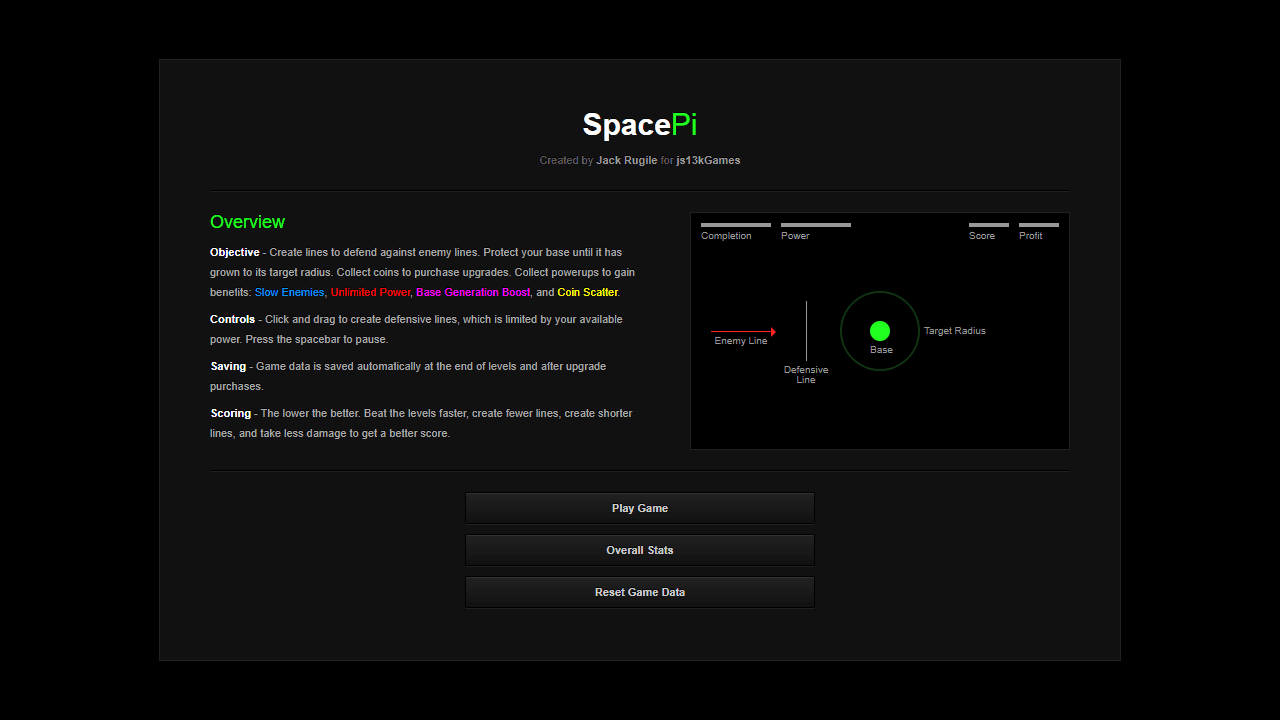The image size is (1280, 720).
Task: Click the white Defensive Line in diagram
Action: (x=806, y=331)
